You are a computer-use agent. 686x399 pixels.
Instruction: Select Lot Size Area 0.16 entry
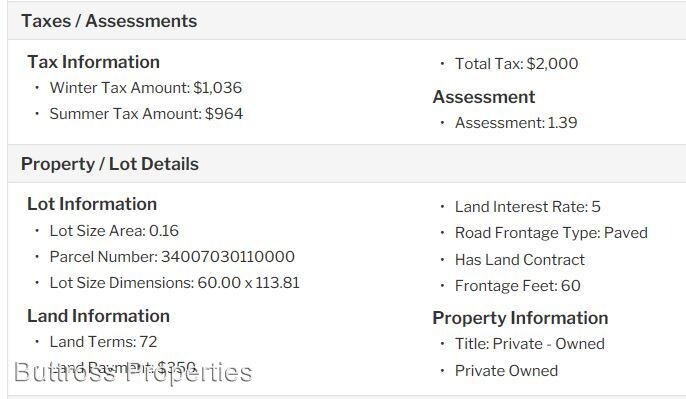[114, 231]
